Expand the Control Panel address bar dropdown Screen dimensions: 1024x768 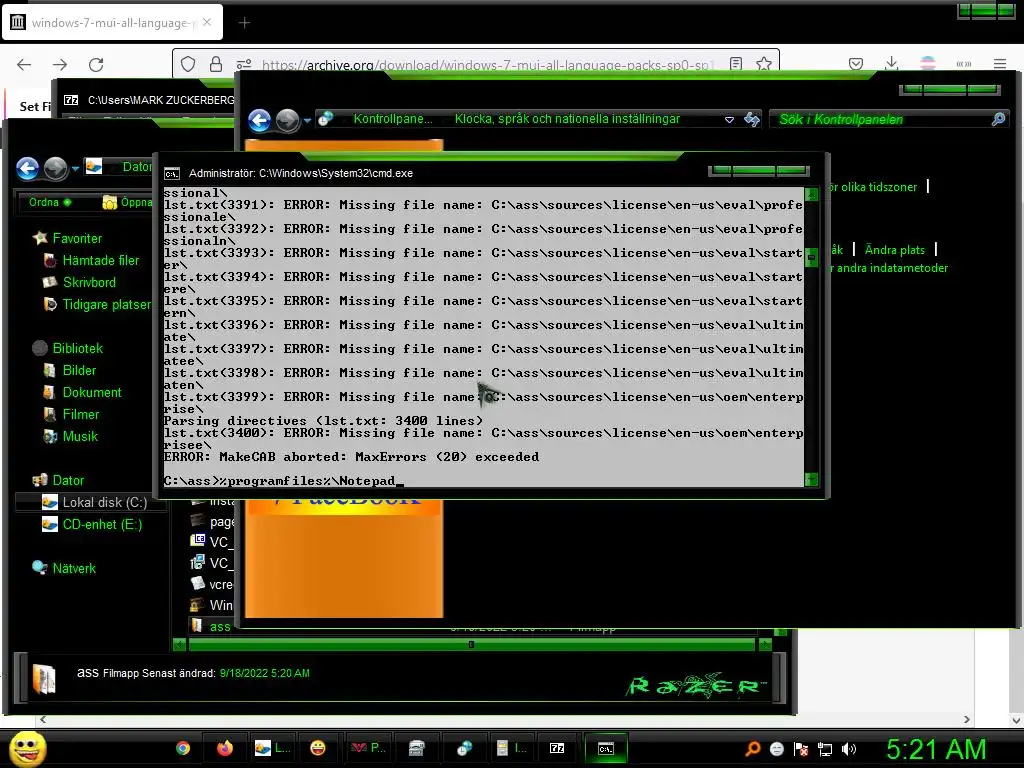[x=729, y=120]
